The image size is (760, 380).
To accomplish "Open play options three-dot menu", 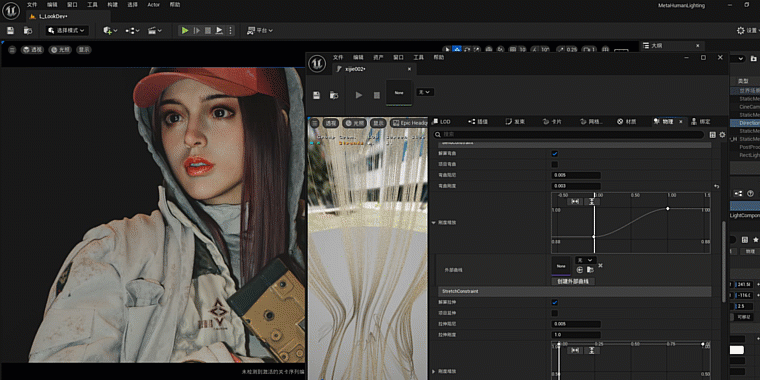I will (230, 31).
